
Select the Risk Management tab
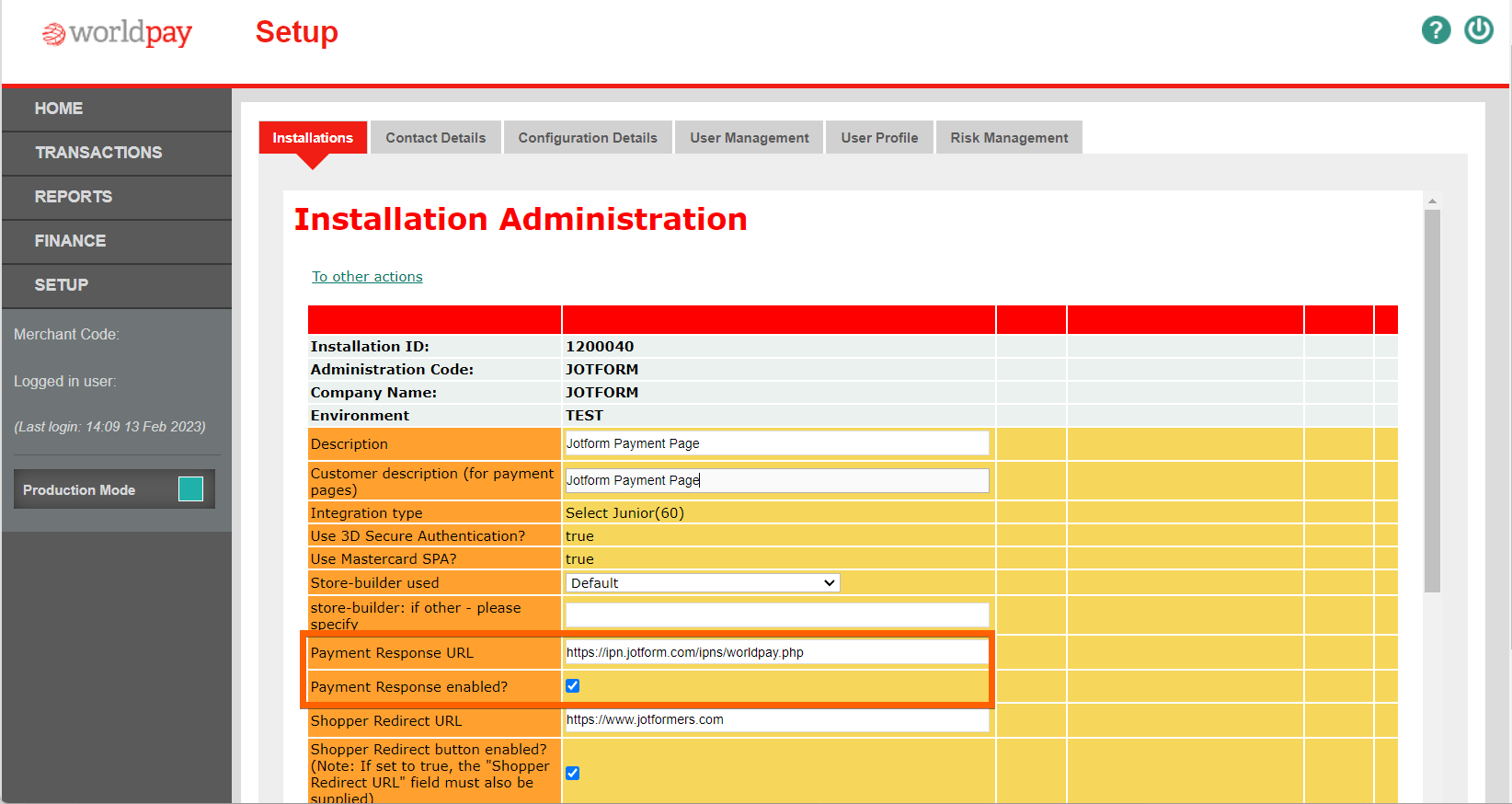[1009, 138]
